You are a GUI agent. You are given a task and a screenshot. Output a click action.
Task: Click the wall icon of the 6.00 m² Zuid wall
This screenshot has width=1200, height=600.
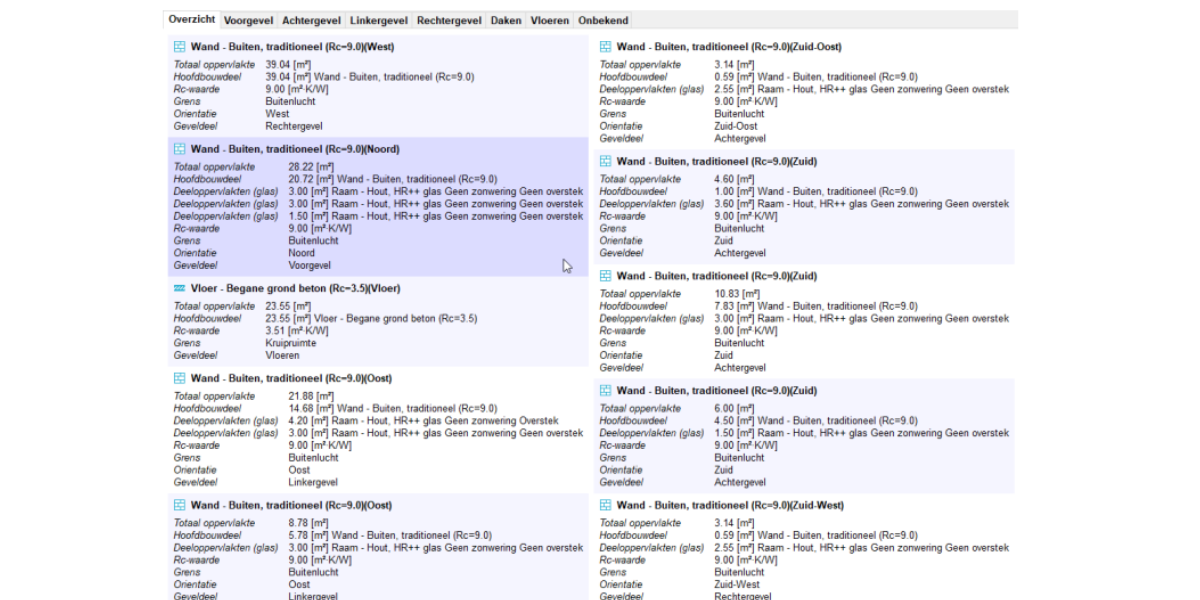pos(606,391)
